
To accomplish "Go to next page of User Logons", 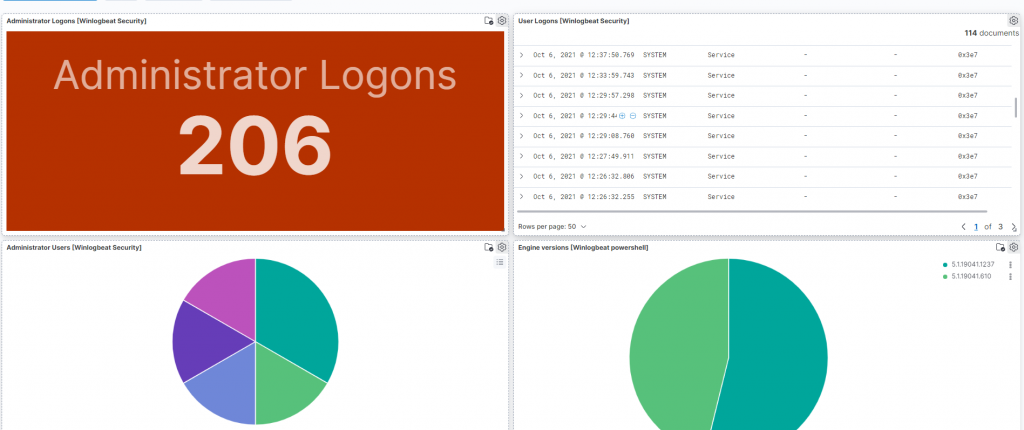I will tap(1014, 227).
